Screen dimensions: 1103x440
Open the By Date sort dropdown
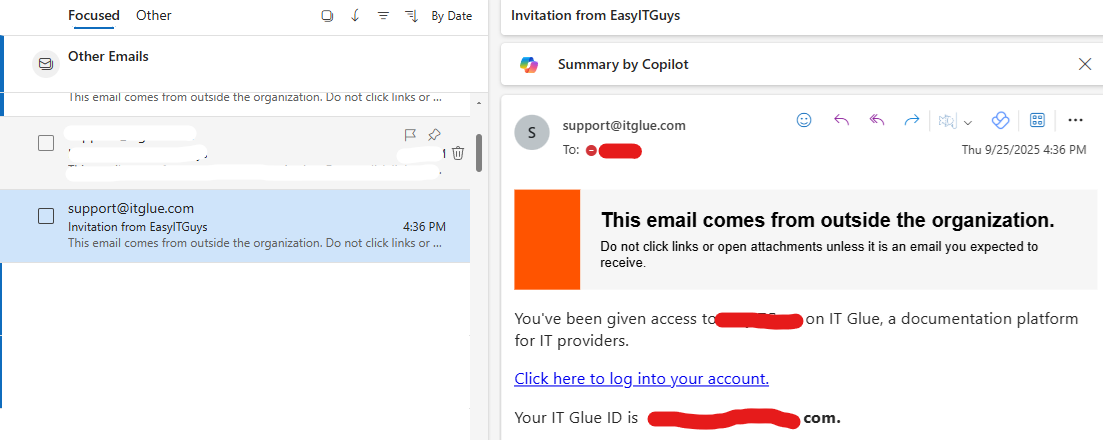[x=451, y=16]
